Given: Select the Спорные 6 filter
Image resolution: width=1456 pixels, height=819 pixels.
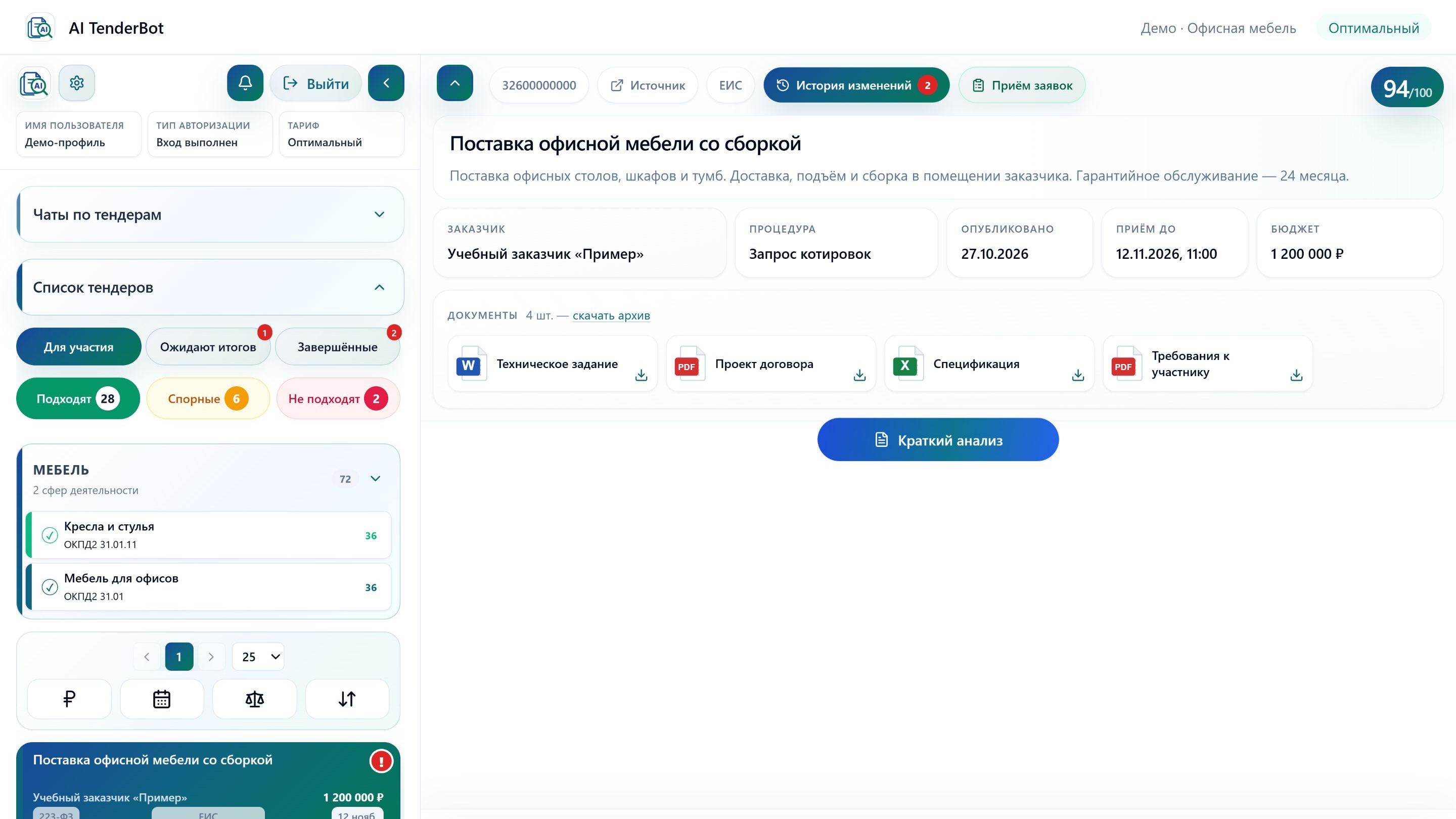Looking at the screenshot, I should click(208, 398).
